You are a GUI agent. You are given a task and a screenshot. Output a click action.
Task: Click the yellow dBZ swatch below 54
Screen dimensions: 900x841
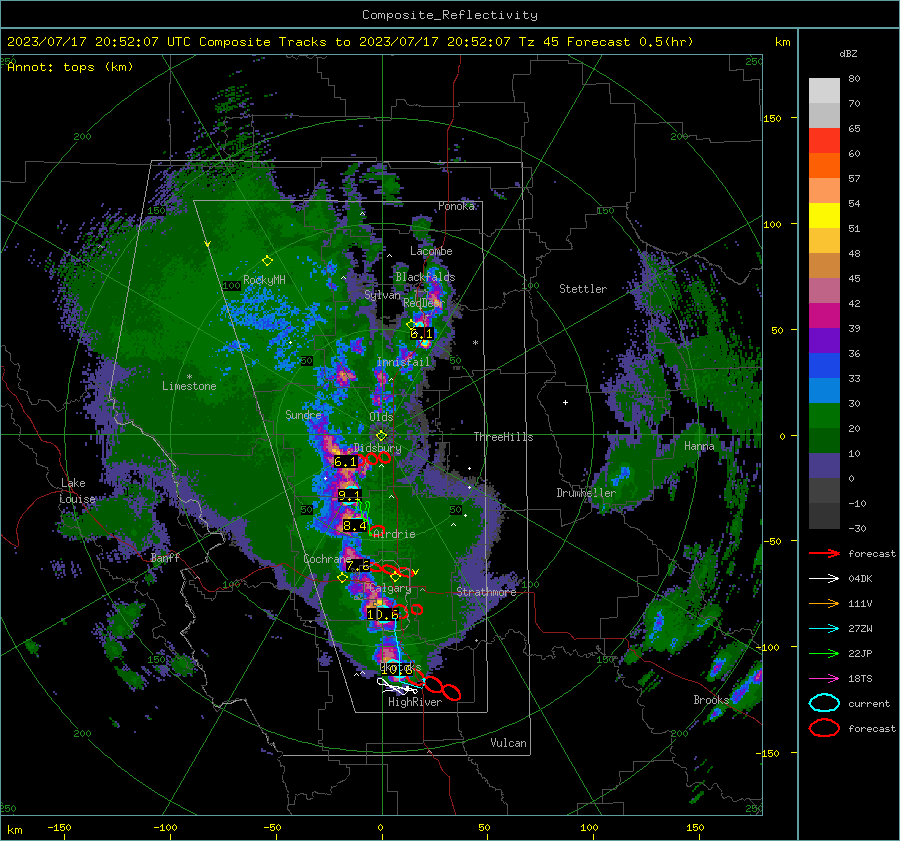(824, 216)
